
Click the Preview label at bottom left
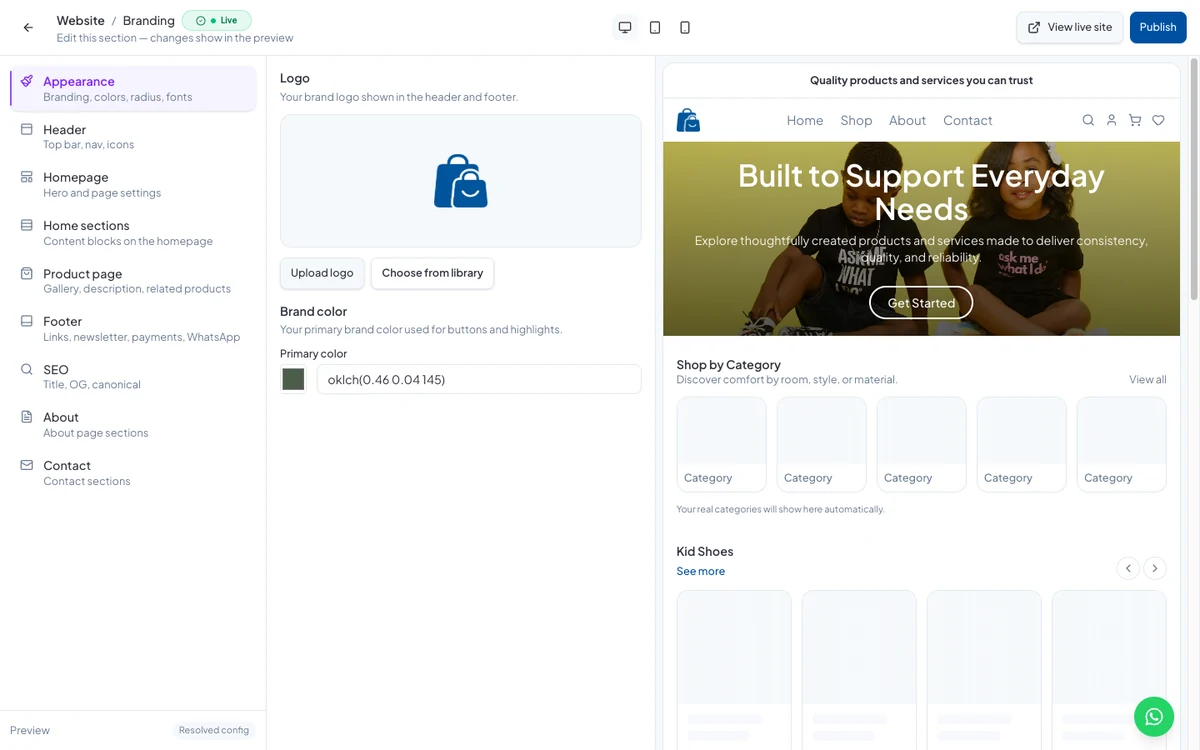[x=30, y=730]
